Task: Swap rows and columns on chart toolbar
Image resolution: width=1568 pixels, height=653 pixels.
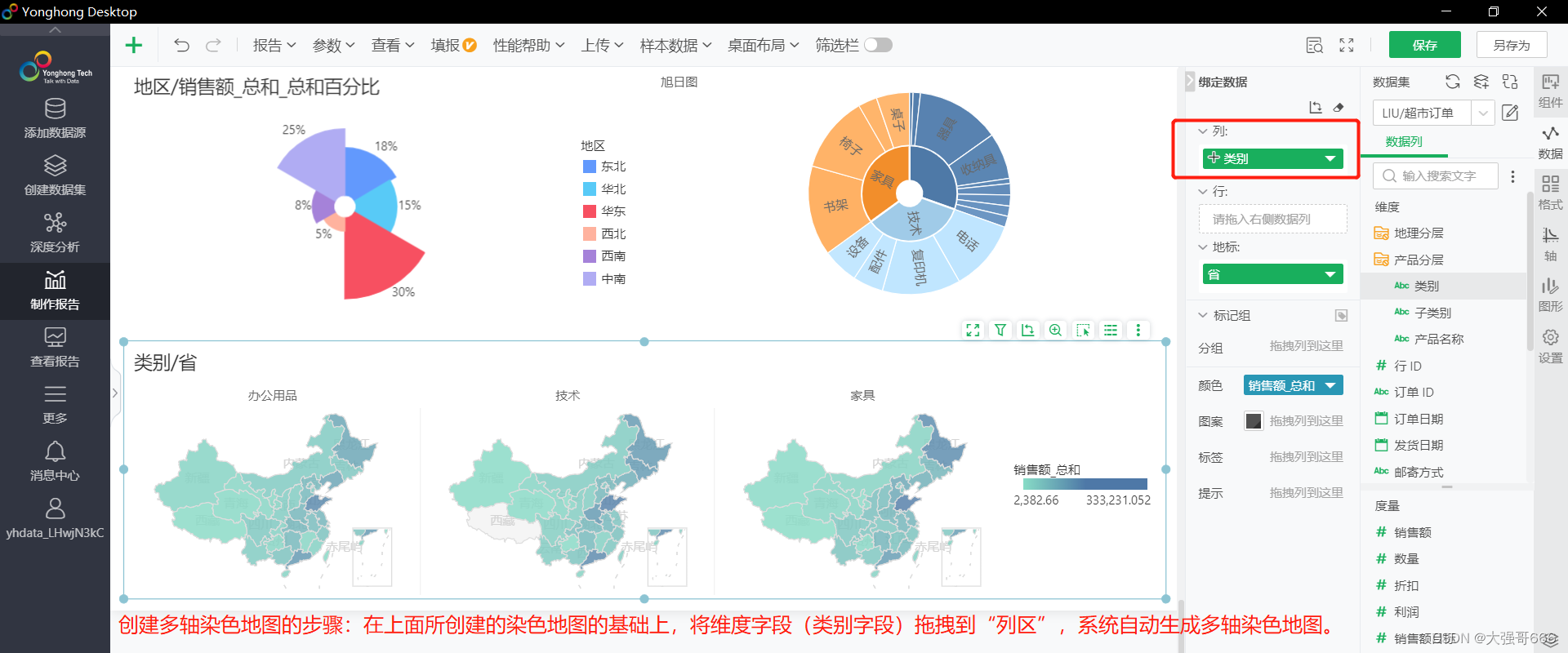Action: tap(1028, 330)
